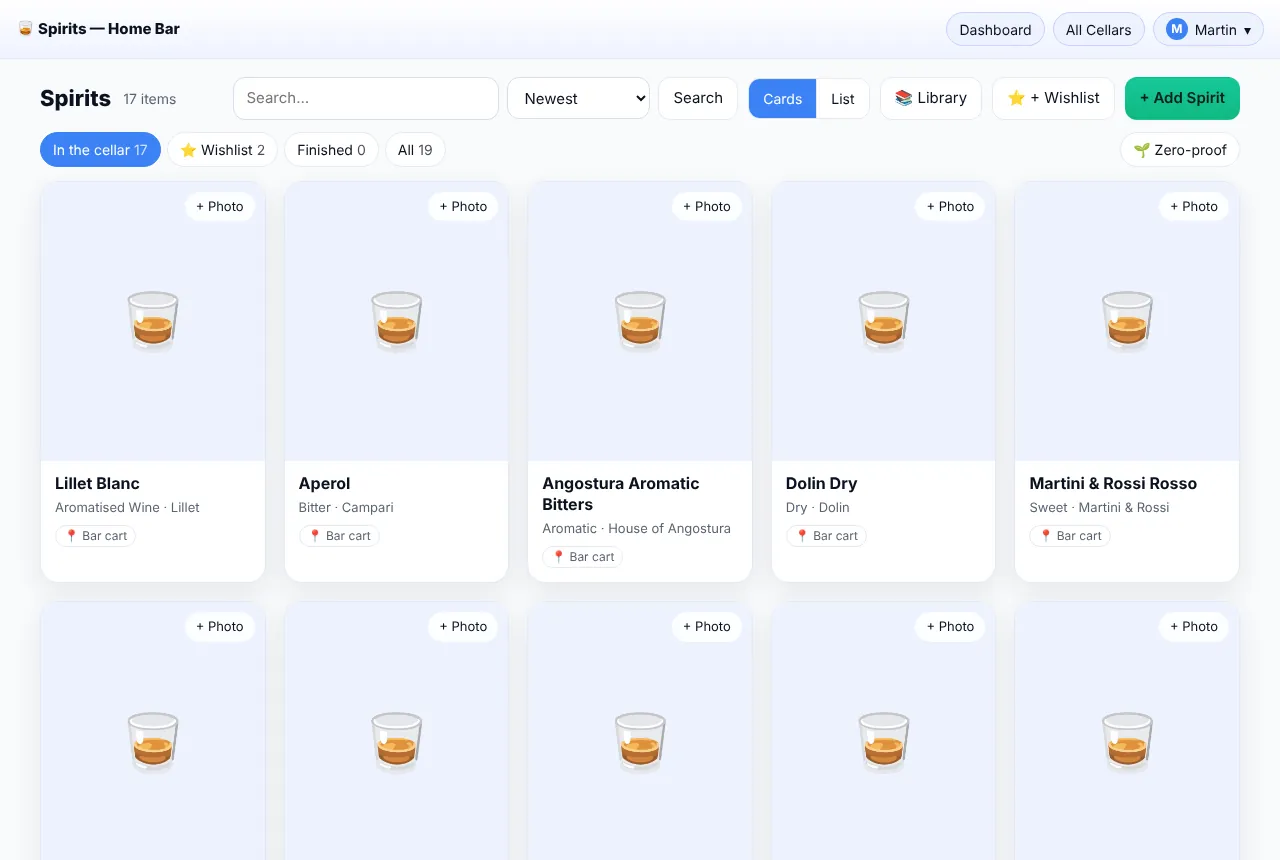1280x860 pixels.
Task: Click the Bar cart tag on Aperol
Action: (339, 536)
